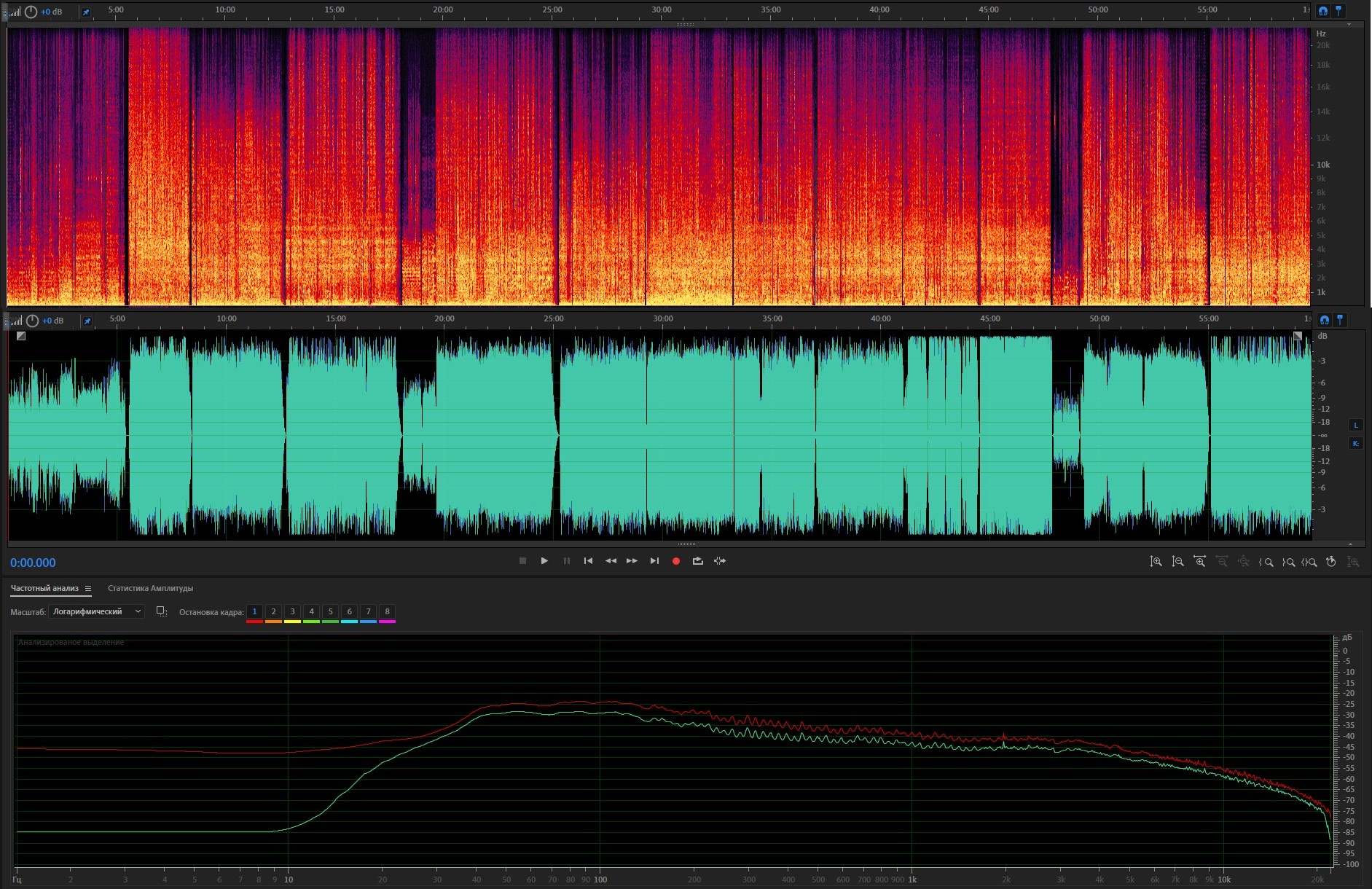Jump to previous marker with Move Playhead to Previous
Screen dimensions: 1372x889
[x=588, y=561]
